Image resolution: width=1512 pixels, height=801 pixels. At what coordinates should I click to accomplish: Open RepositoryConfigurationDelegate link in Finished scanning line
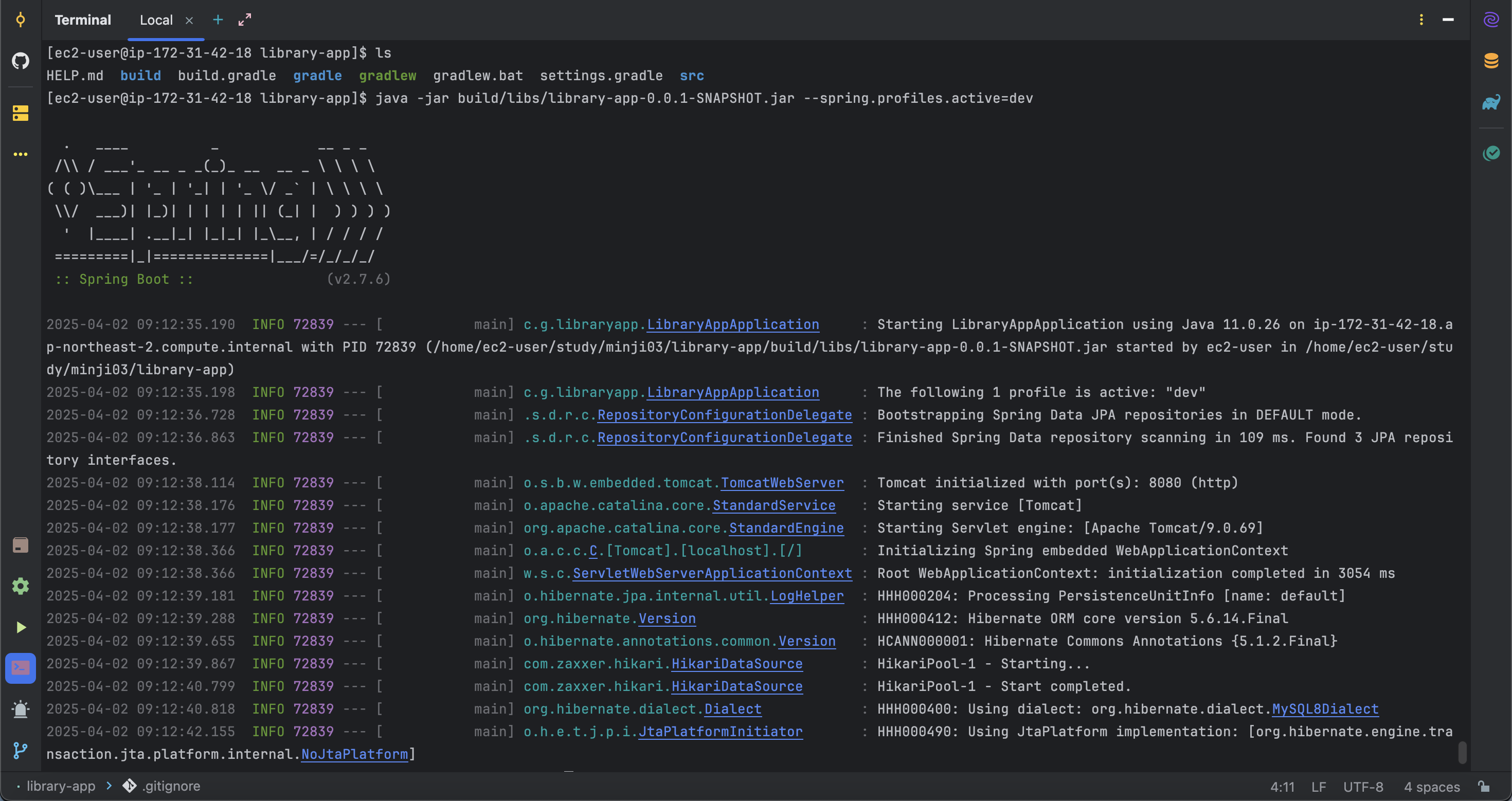coord(724,438)
